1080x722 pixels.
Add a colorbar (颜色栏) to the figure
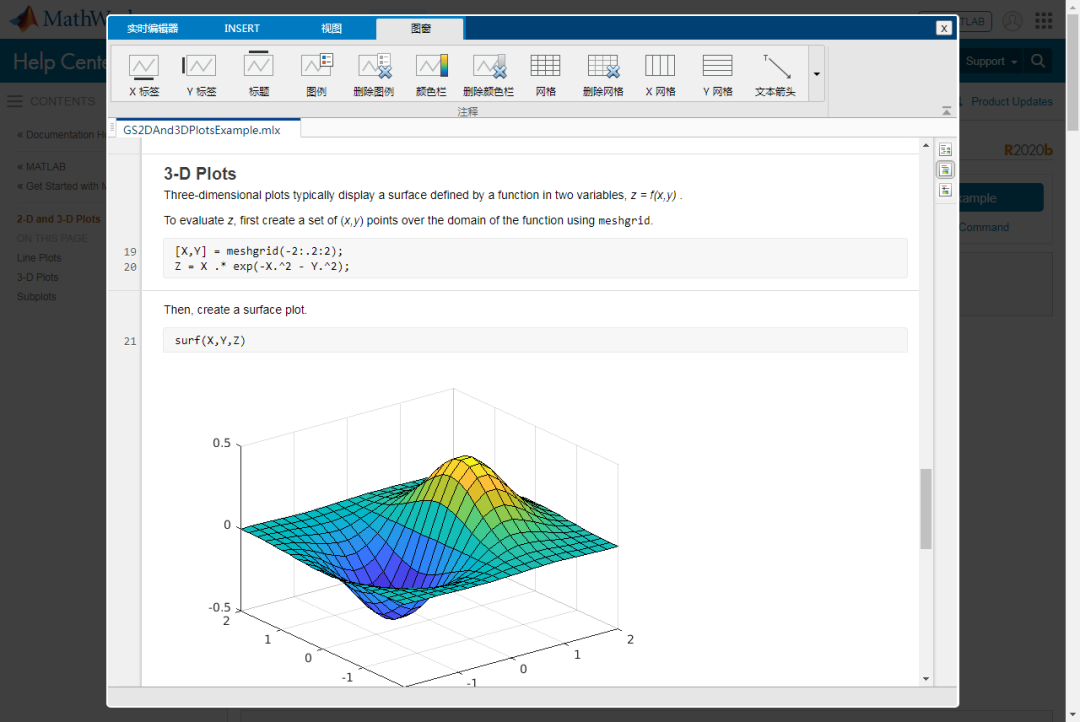[x=431, y=74]
